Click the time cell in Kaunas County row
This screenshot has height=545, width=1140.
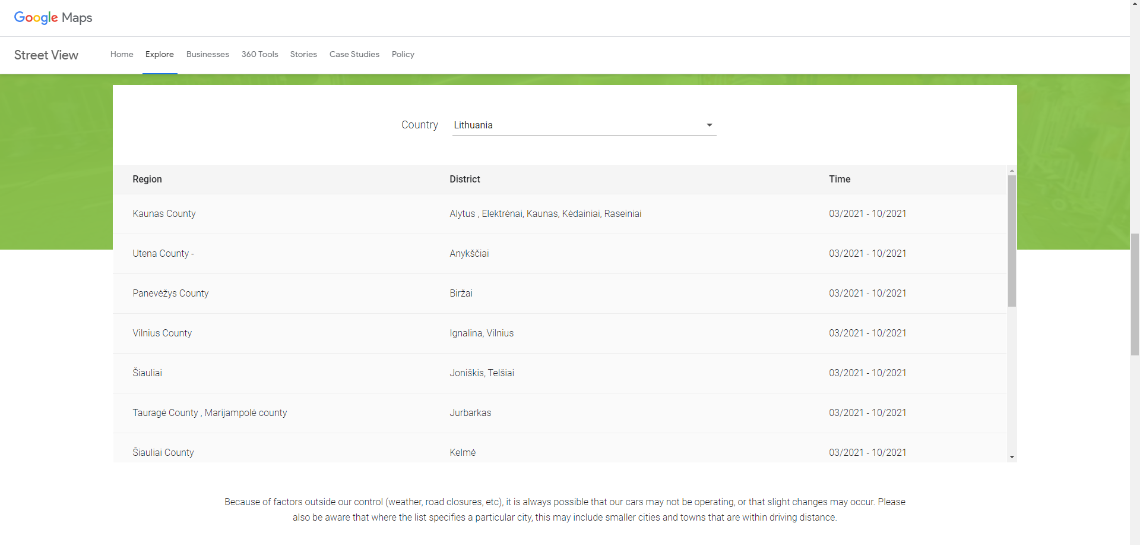867,214
